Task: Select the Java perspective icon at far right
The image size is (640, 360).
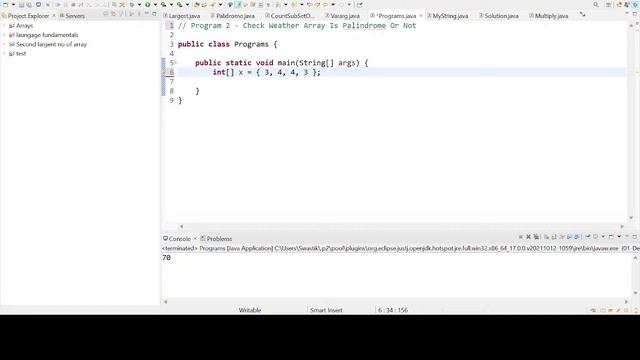Action: pos(635,4)
